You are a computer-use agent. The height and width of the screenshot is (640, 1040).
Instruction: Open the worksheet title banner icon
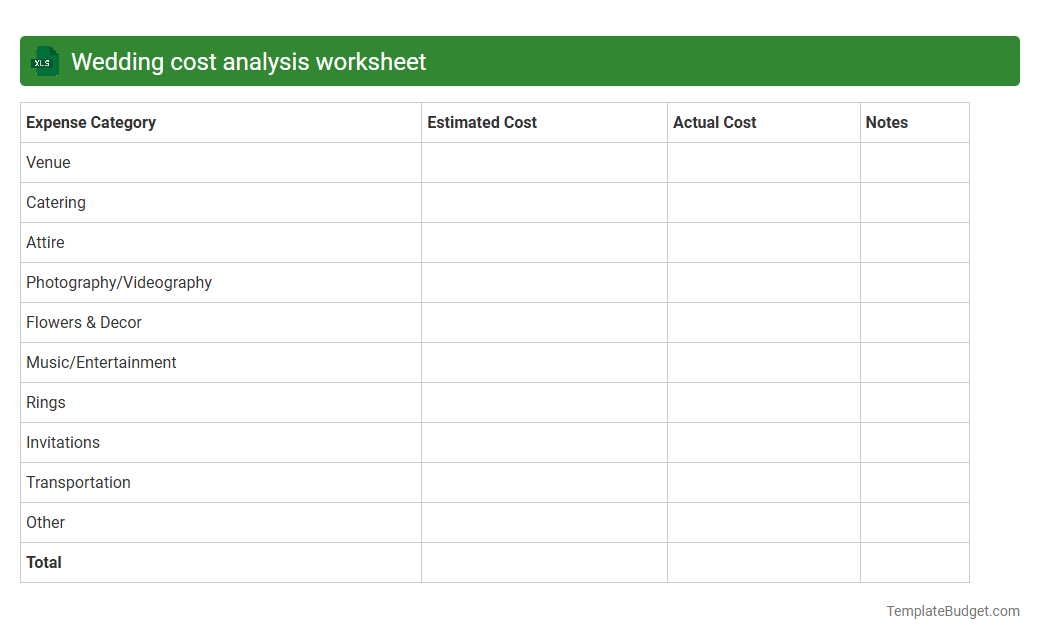[44, 61]
